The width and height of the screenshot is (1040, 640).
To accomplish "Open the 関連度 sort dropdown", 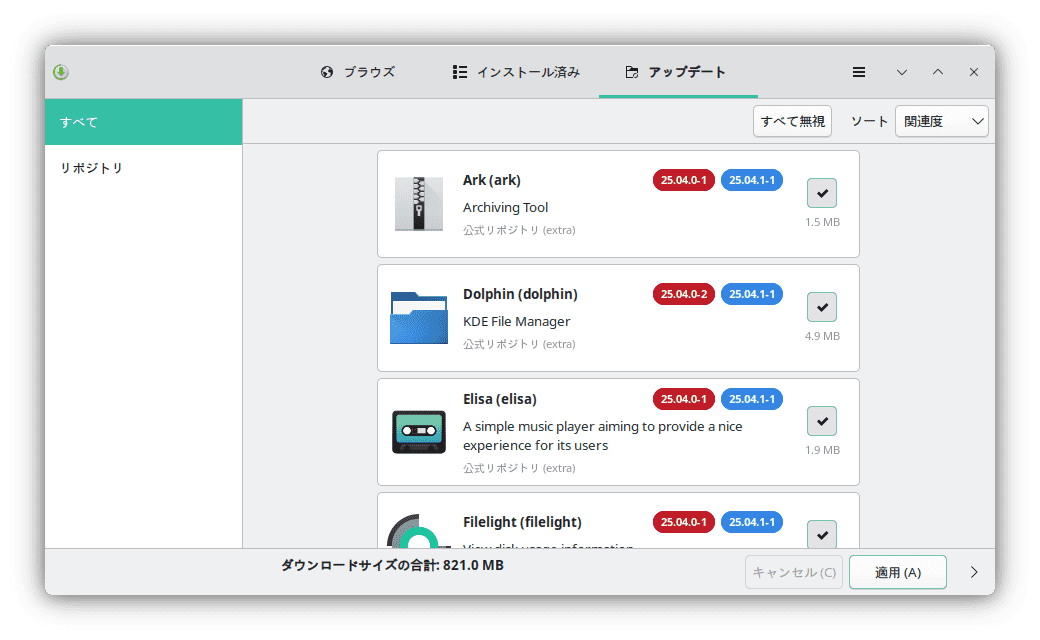I will tap(941, 121).
